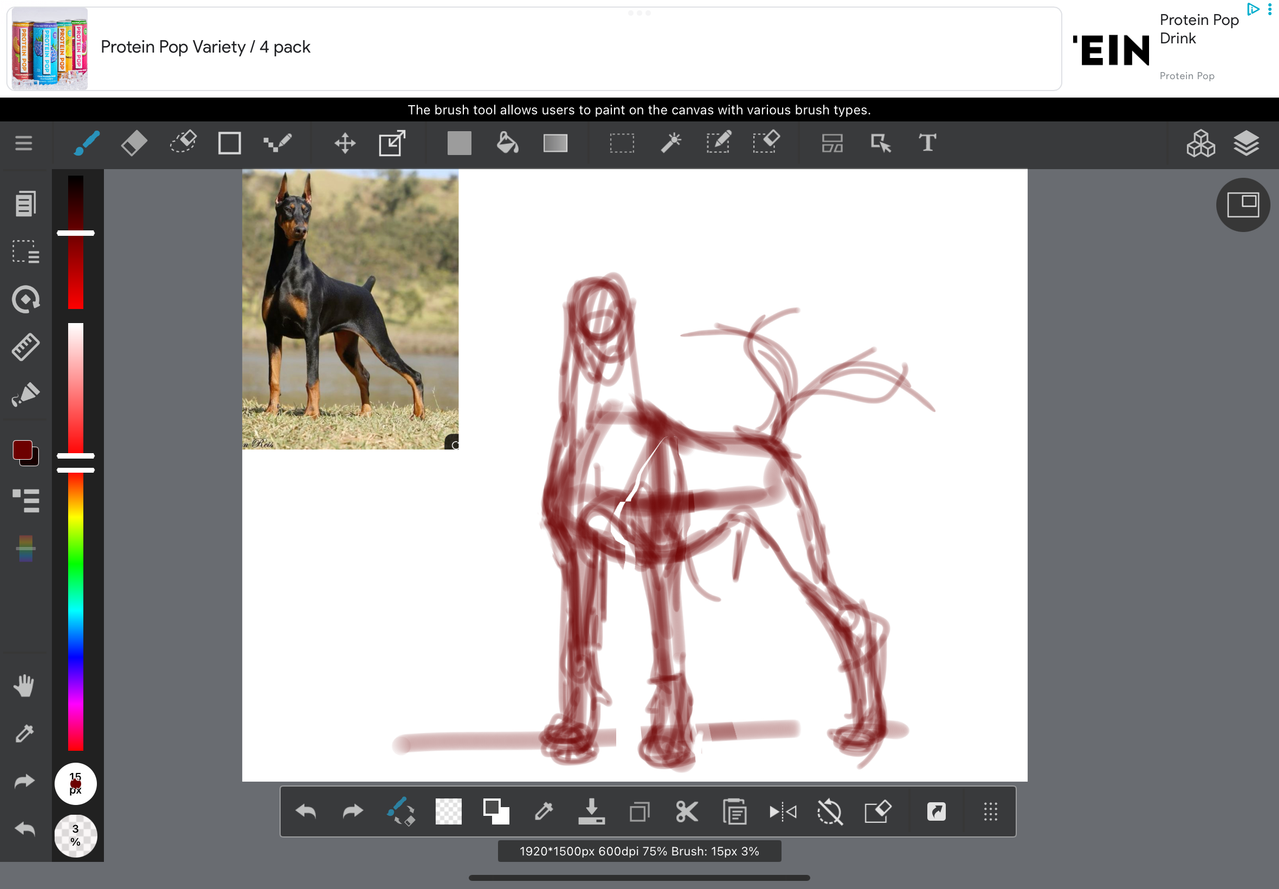The image size is (1279, 889).
Task: Open the dark red foreground color swatch
Action: coord(23,450)
